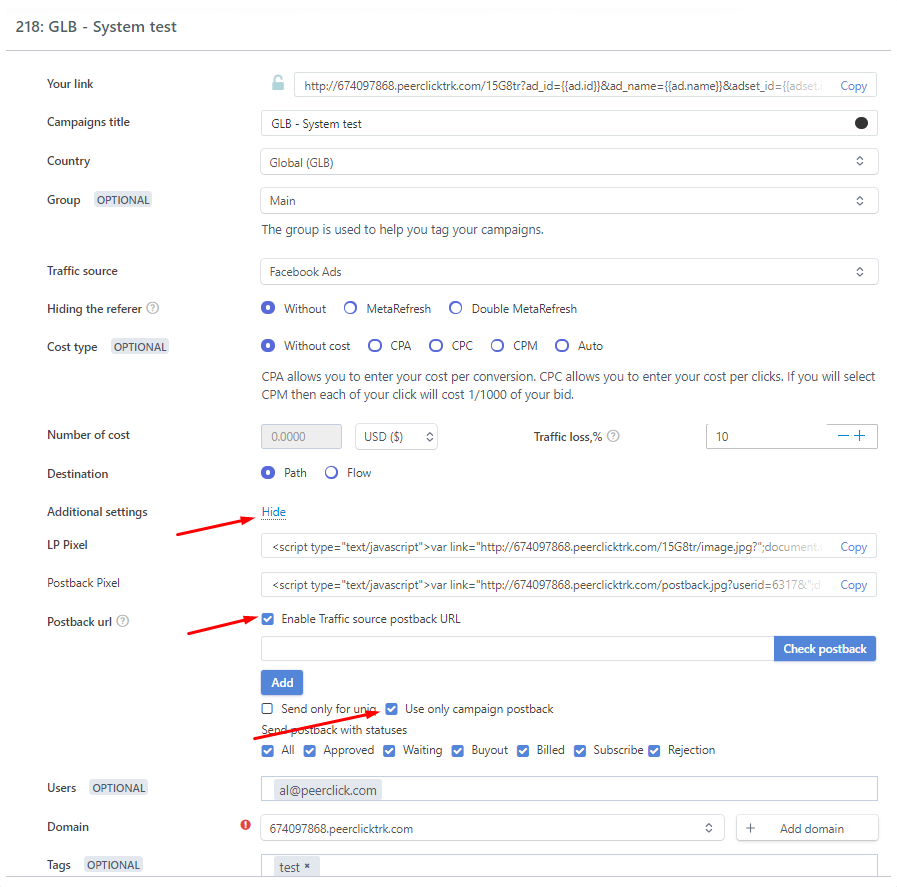This screenshot has width=897, height=887.
Task: Click the blue Add button
Action: 282,682
